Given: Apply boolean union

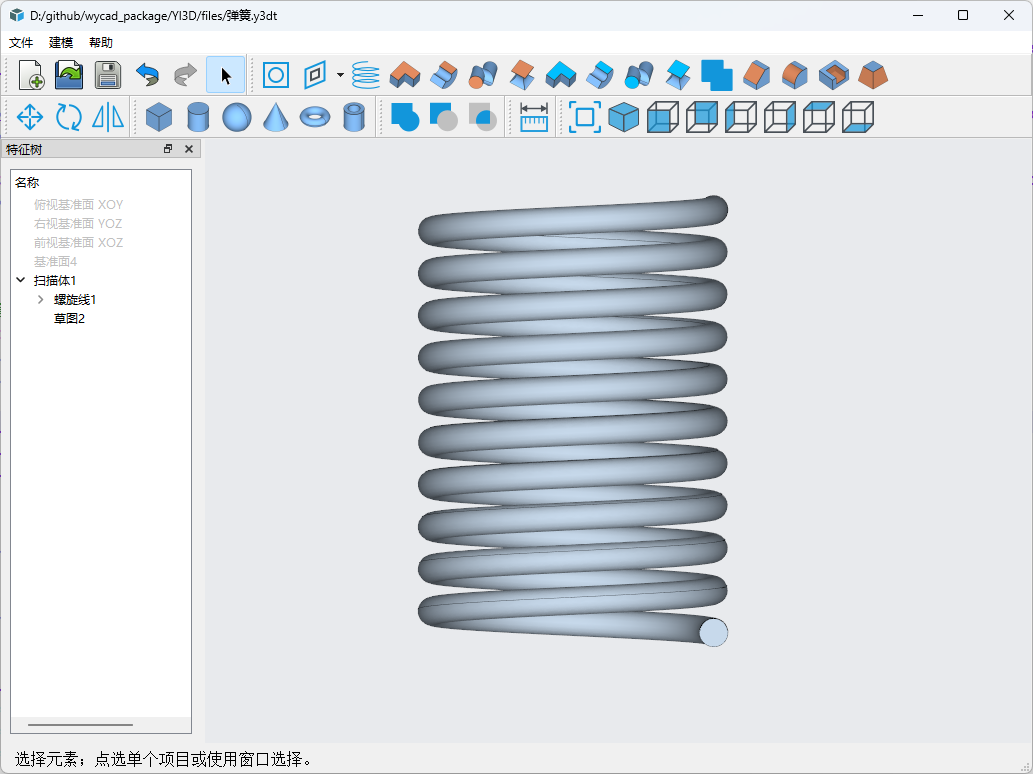Looking at the screenshot, I should tap(405, 117).
